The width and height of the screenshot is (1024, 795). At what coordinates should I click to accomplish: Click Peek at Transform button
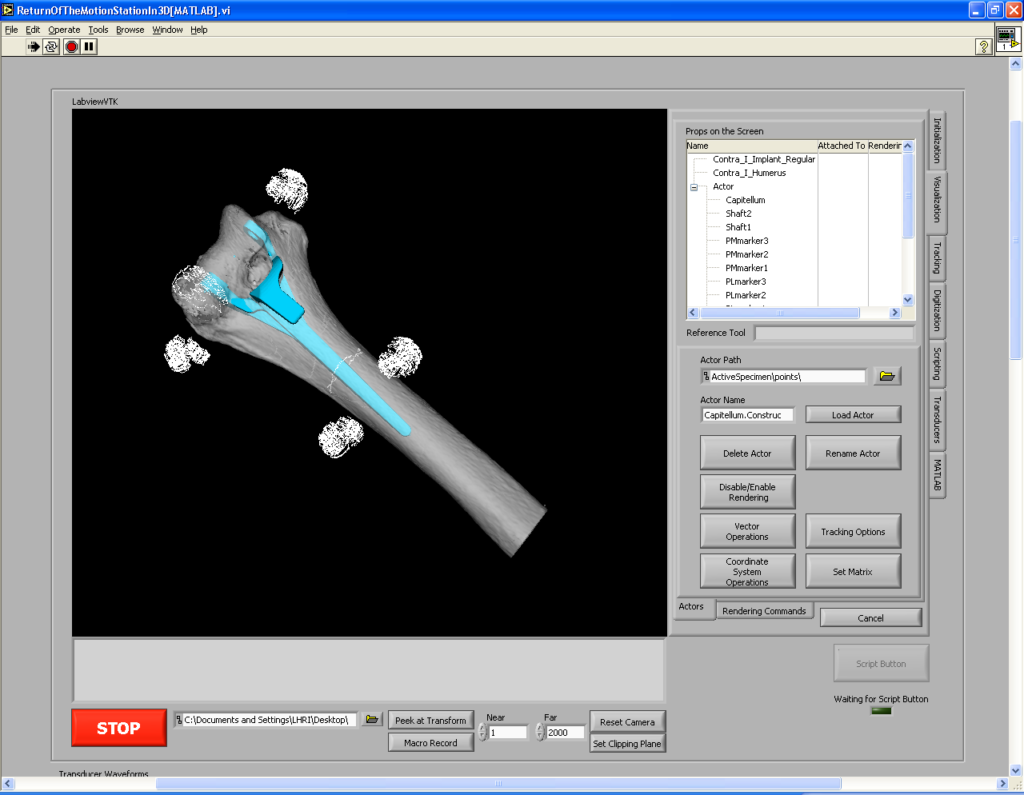click(431, 721)
